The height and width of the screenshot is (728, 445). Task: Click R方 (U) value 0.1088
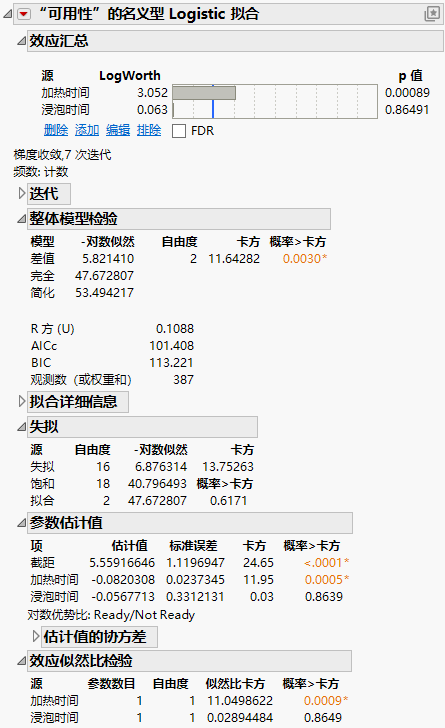coord(175,329)
